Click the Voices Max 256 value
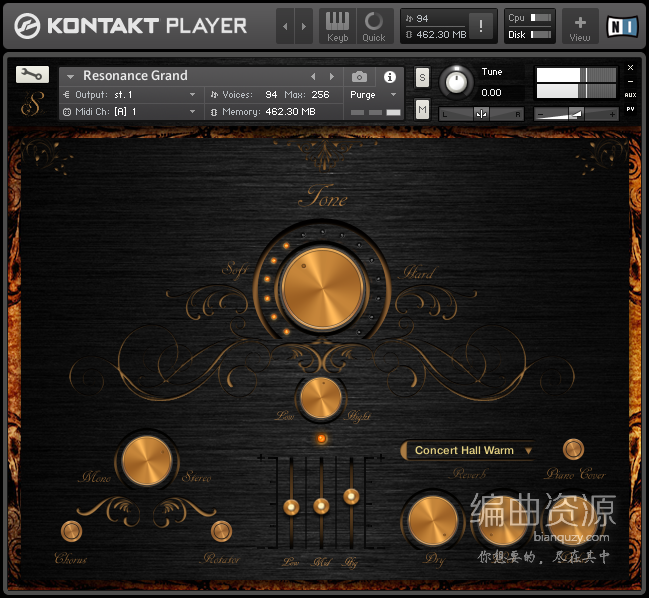Viewport: 649px width, 598px height. pos(320,95)
